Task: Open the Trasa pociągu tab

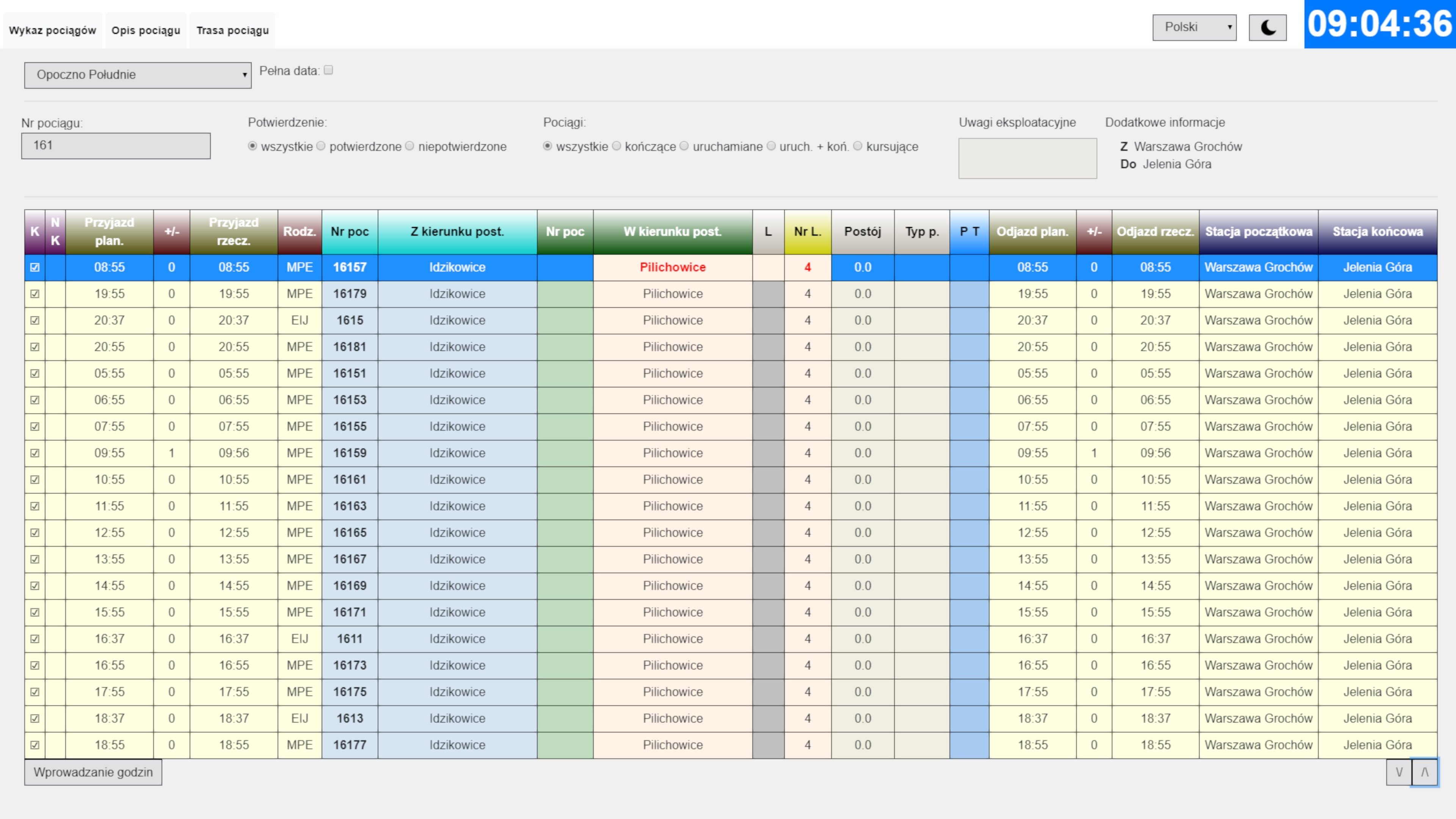Action: (x=232, y=30)
